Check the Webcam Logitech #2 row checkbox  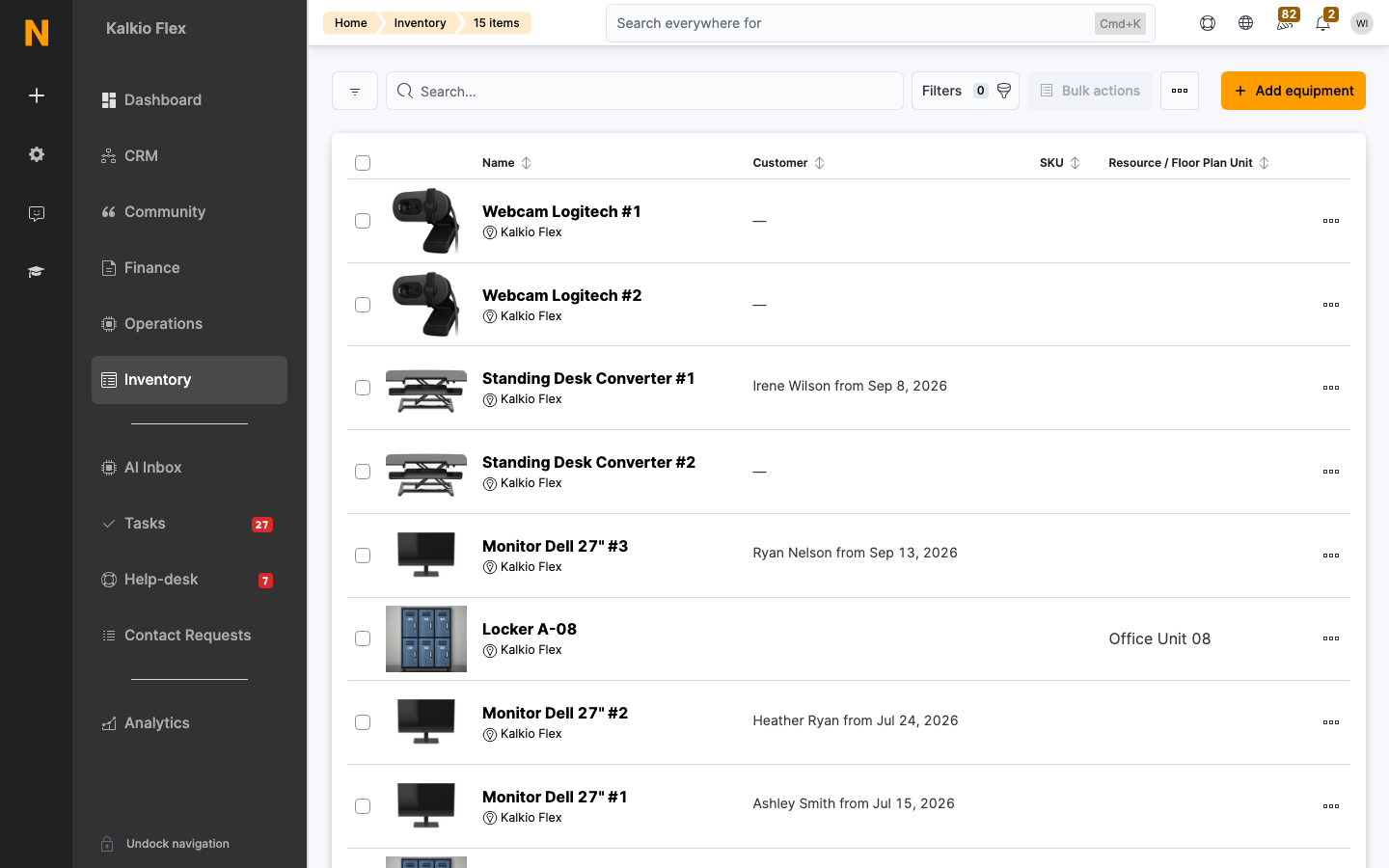point(363,305)
